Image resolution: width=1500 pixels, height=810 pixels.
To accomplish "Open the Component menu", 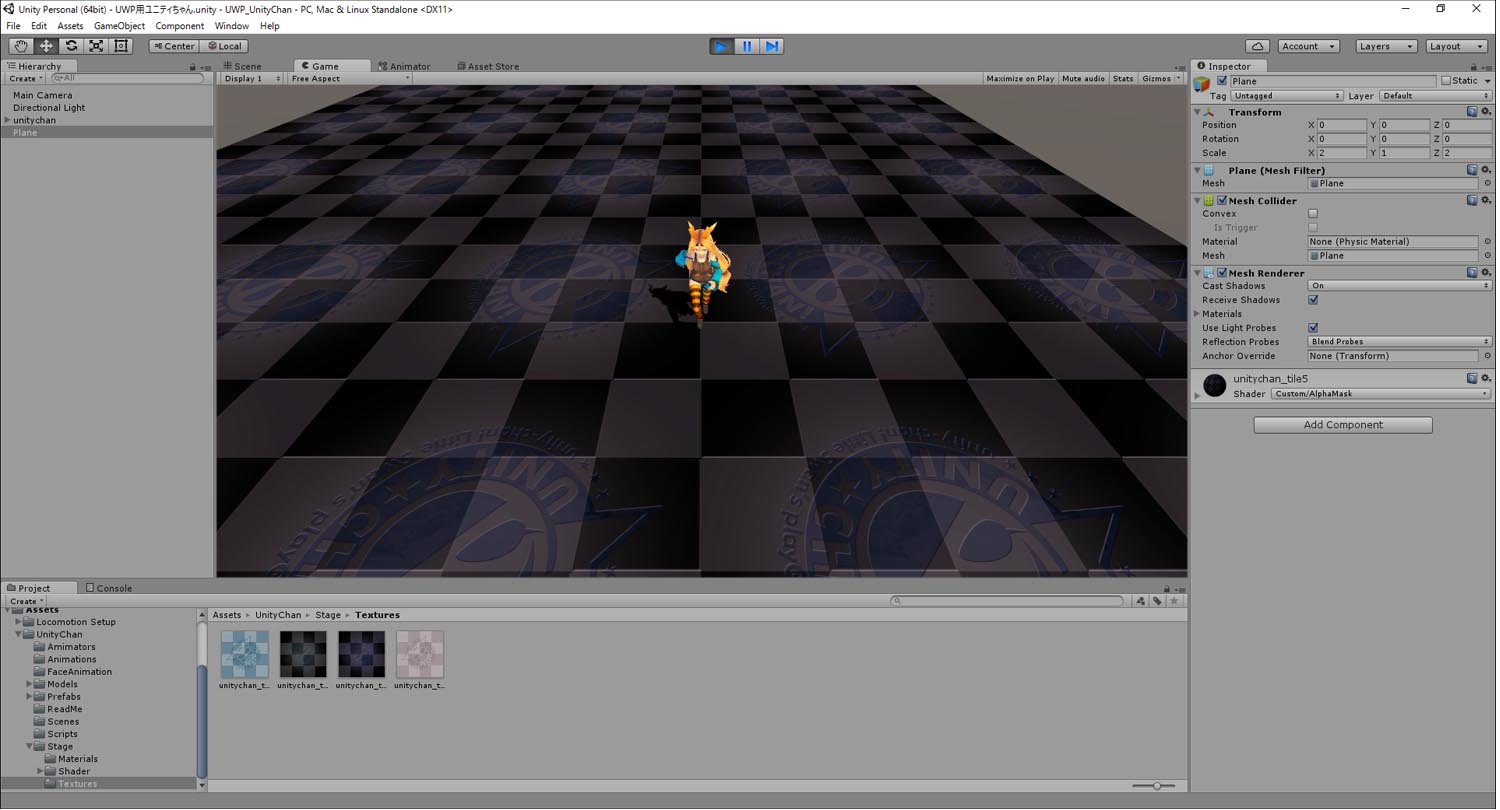I will coord(180,26).
